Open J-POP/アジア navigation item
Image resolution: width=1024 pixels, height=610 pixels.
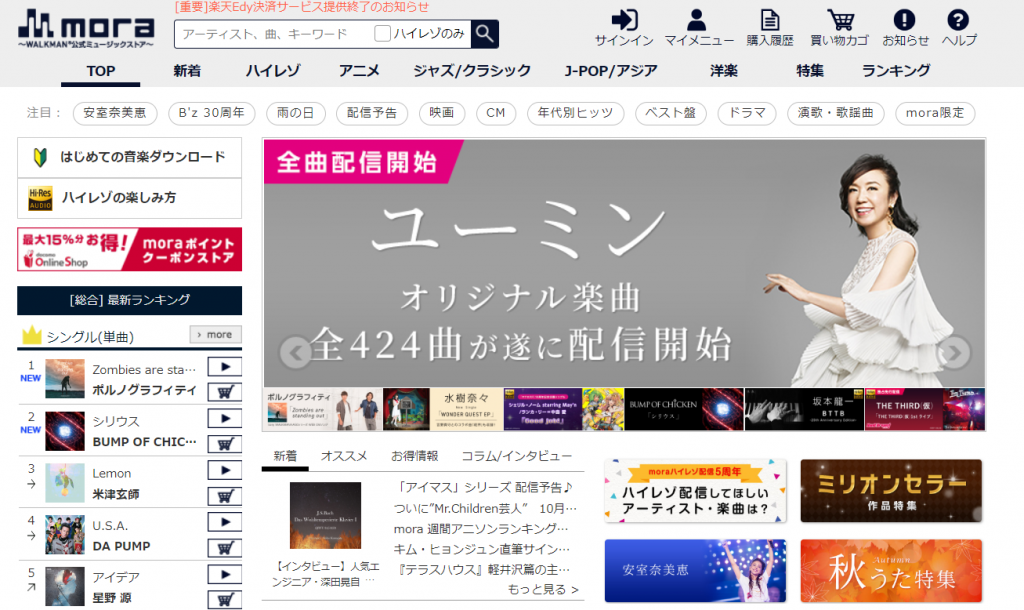[611, 71]
